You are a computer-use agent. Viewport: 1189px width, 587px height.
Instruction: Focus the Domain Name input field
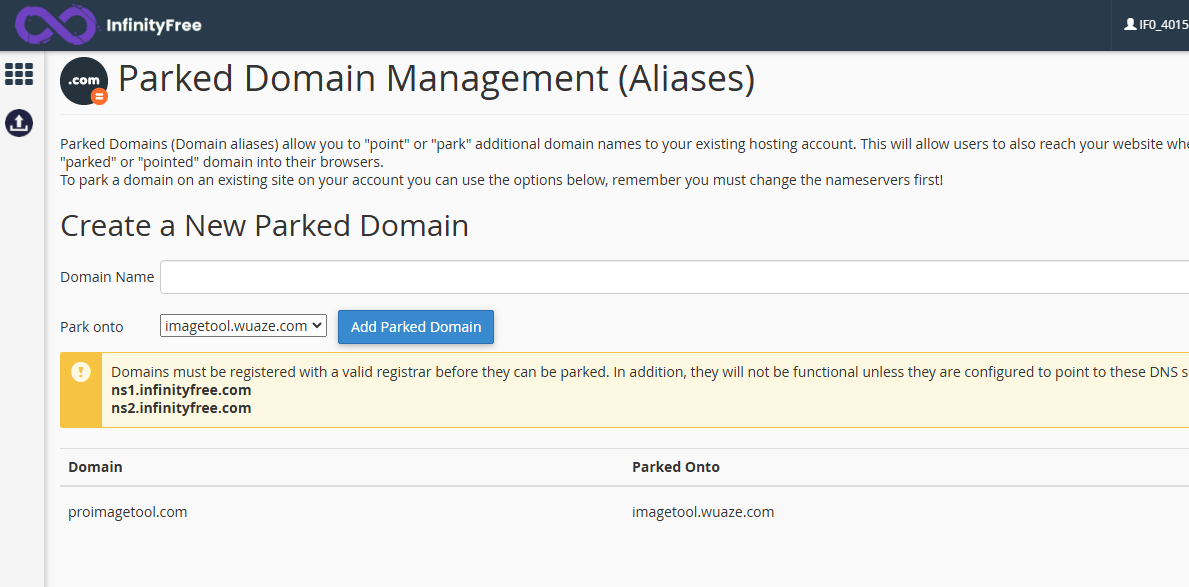click(670, 277)
